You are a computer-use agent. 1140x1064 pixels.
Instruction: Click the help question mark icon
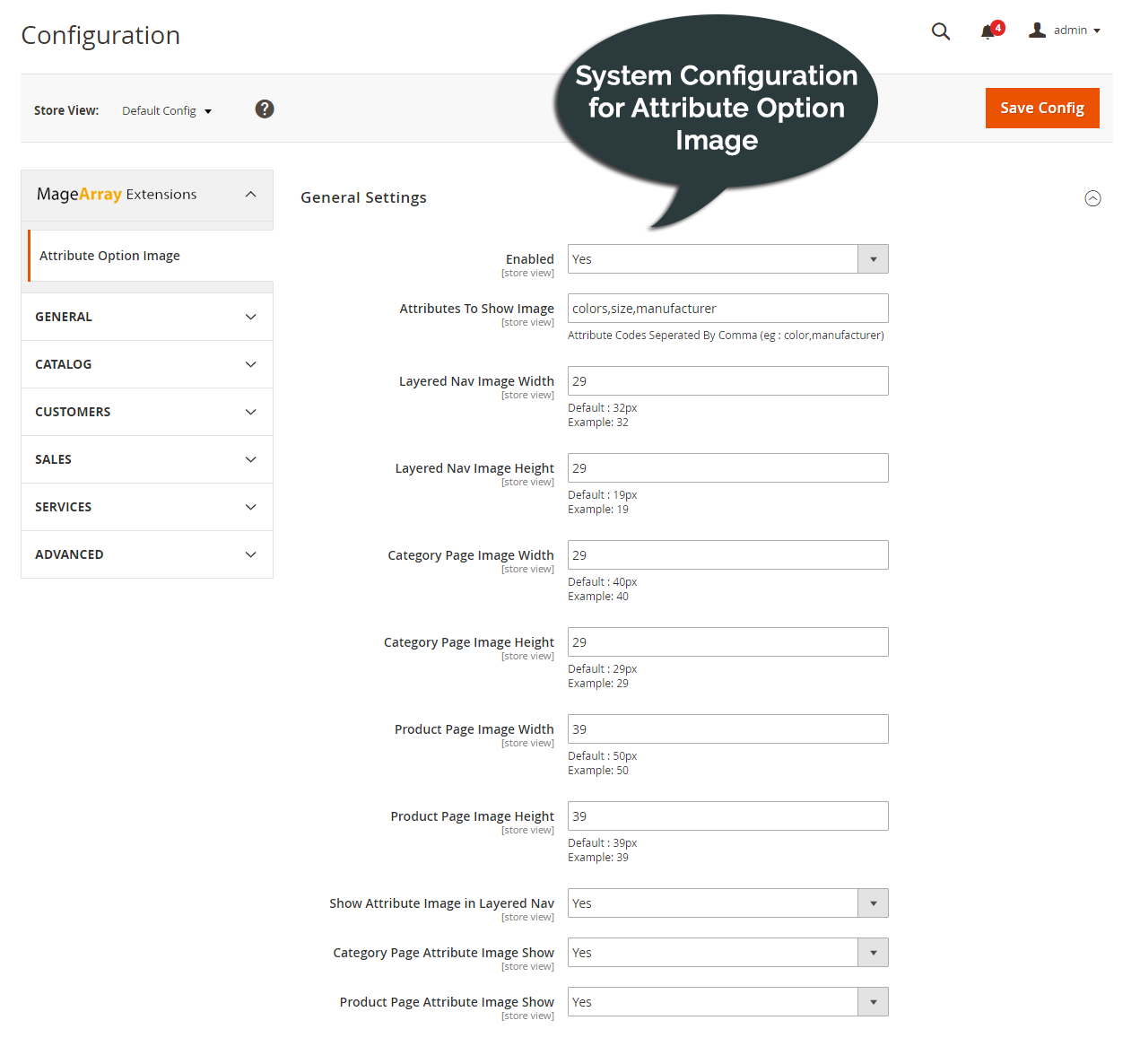pos(265,109)
